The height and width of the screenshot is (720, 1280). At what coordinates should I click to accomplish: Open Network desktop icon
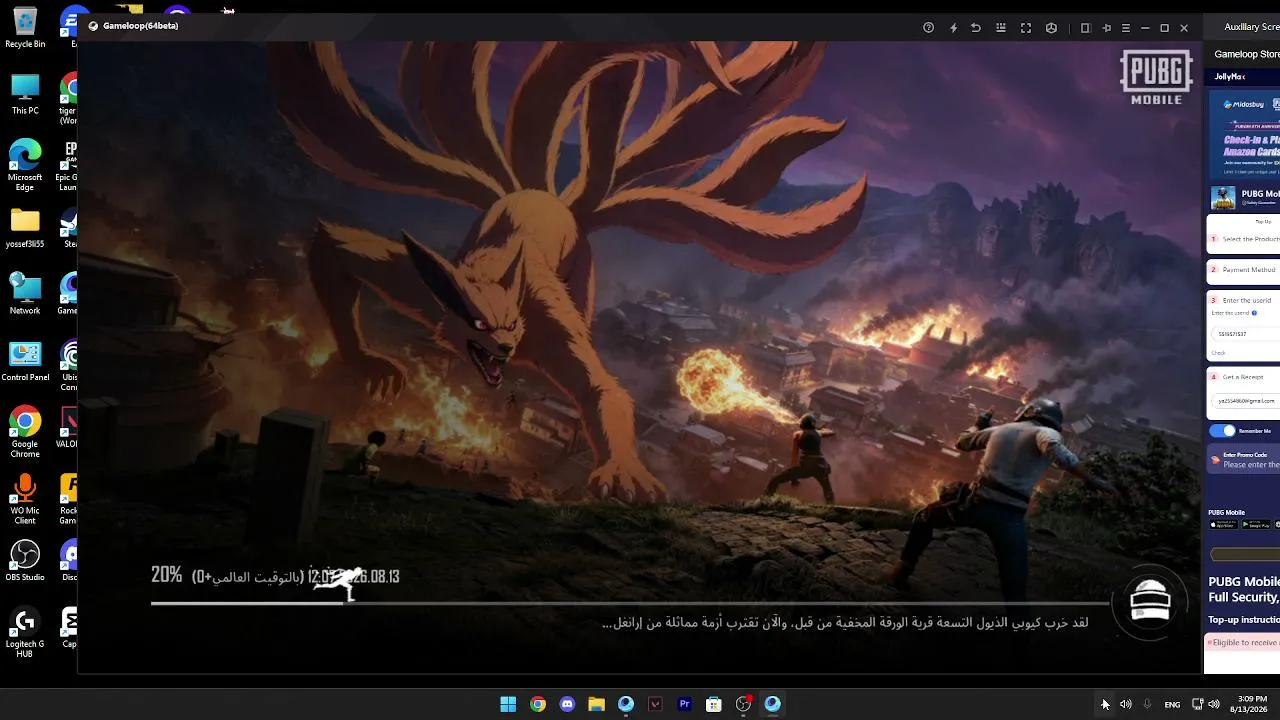point(25,294)
